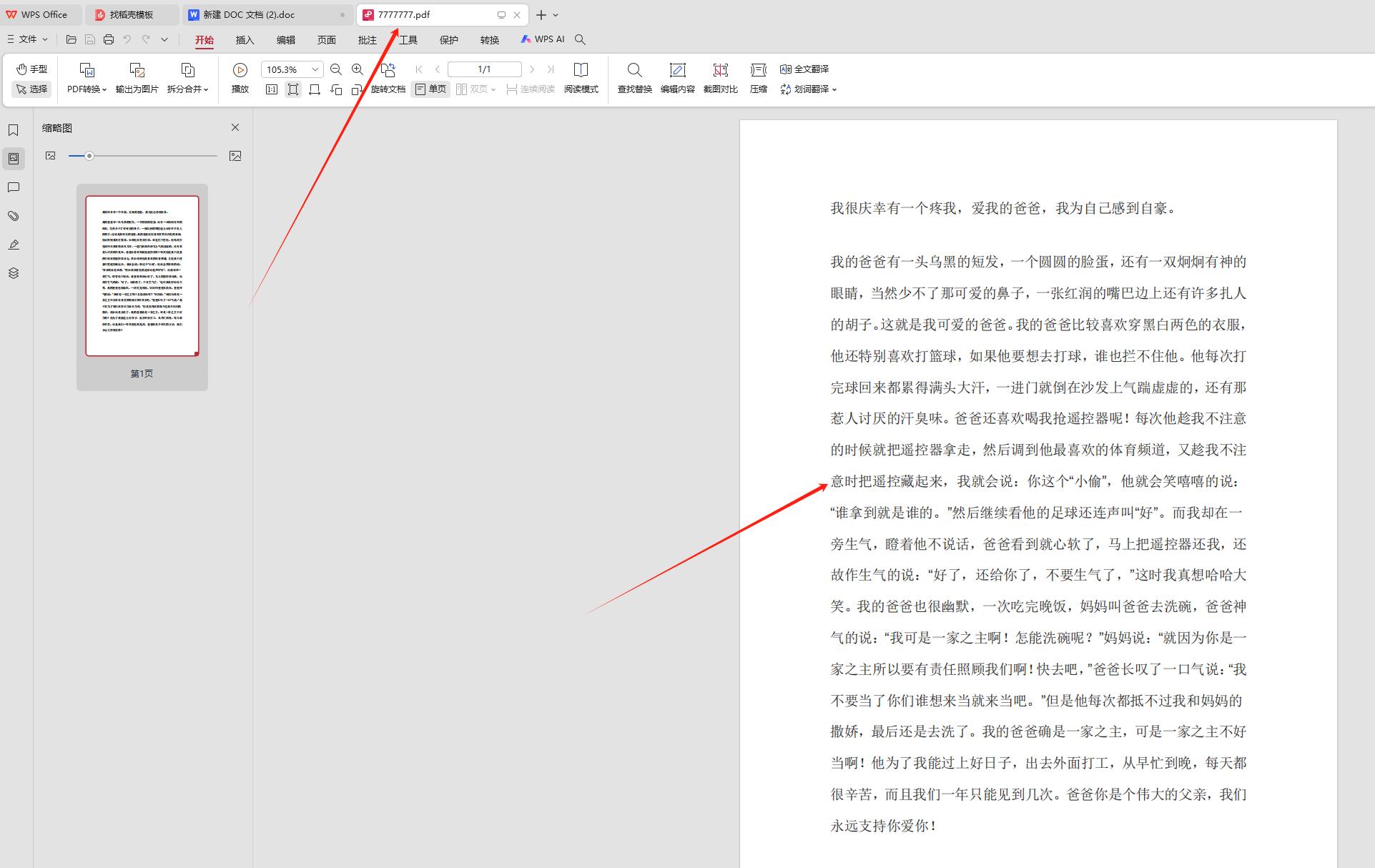Open the 文件 file menu

27,39
